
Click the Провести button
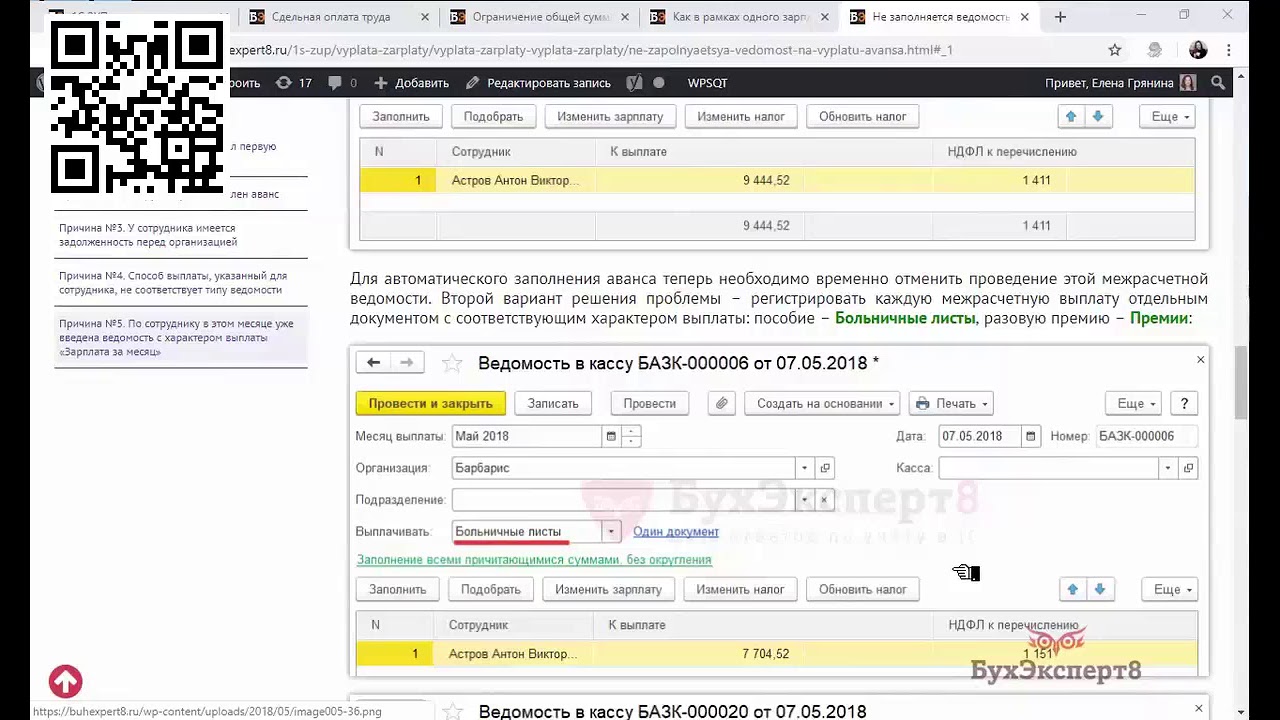click(649, 403)
